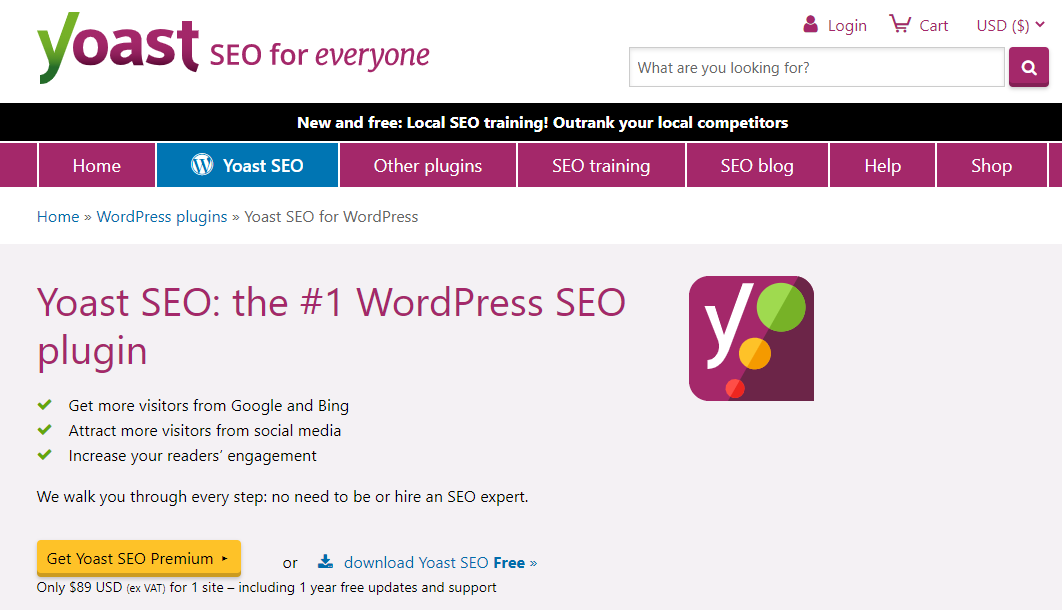Viewport: 1062px width, 610px height.
Task: Open the USD ($) currency dropdown
Action: 1010,26
